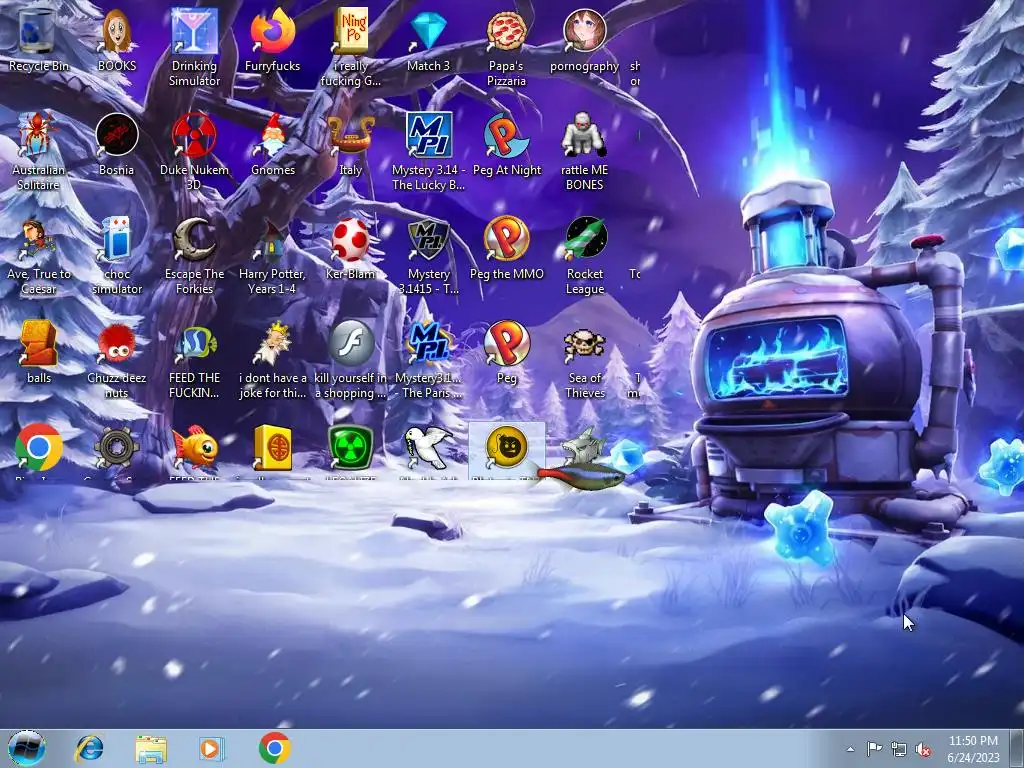
Task: Select the i dont have a joke king icon
Action: point(272,344)
